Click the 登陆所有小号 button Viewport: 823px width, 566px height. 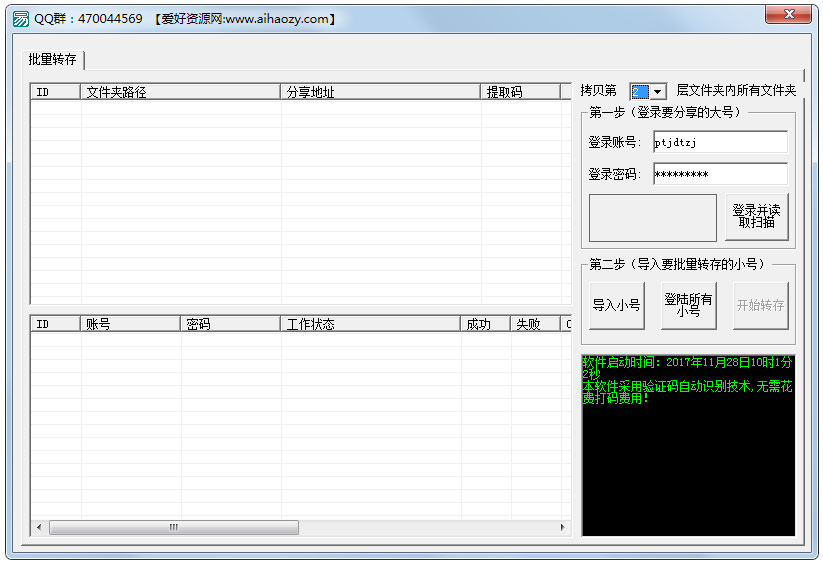688,306
